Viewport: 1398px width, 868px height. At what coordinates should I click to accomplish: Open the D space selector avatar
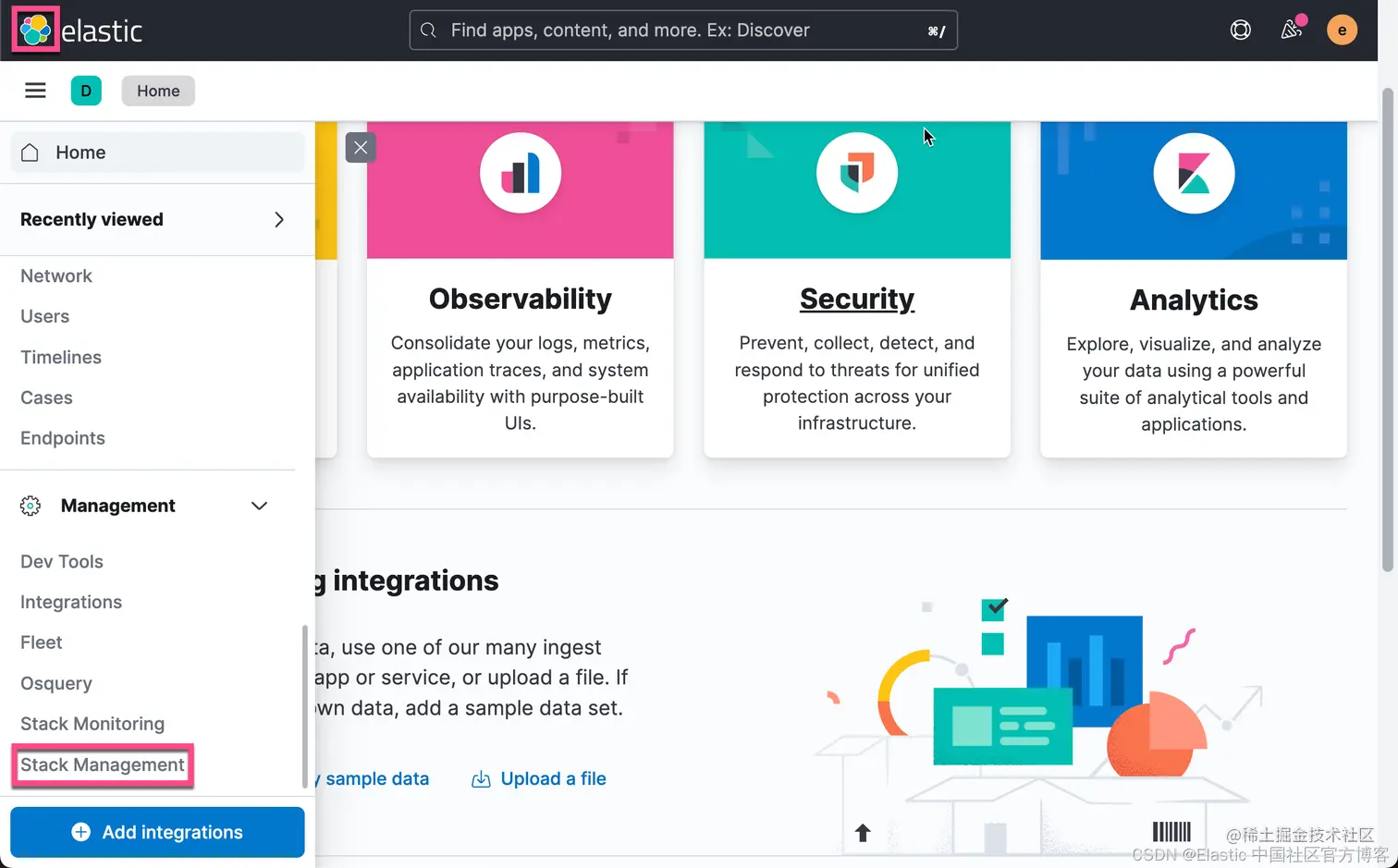86,91
